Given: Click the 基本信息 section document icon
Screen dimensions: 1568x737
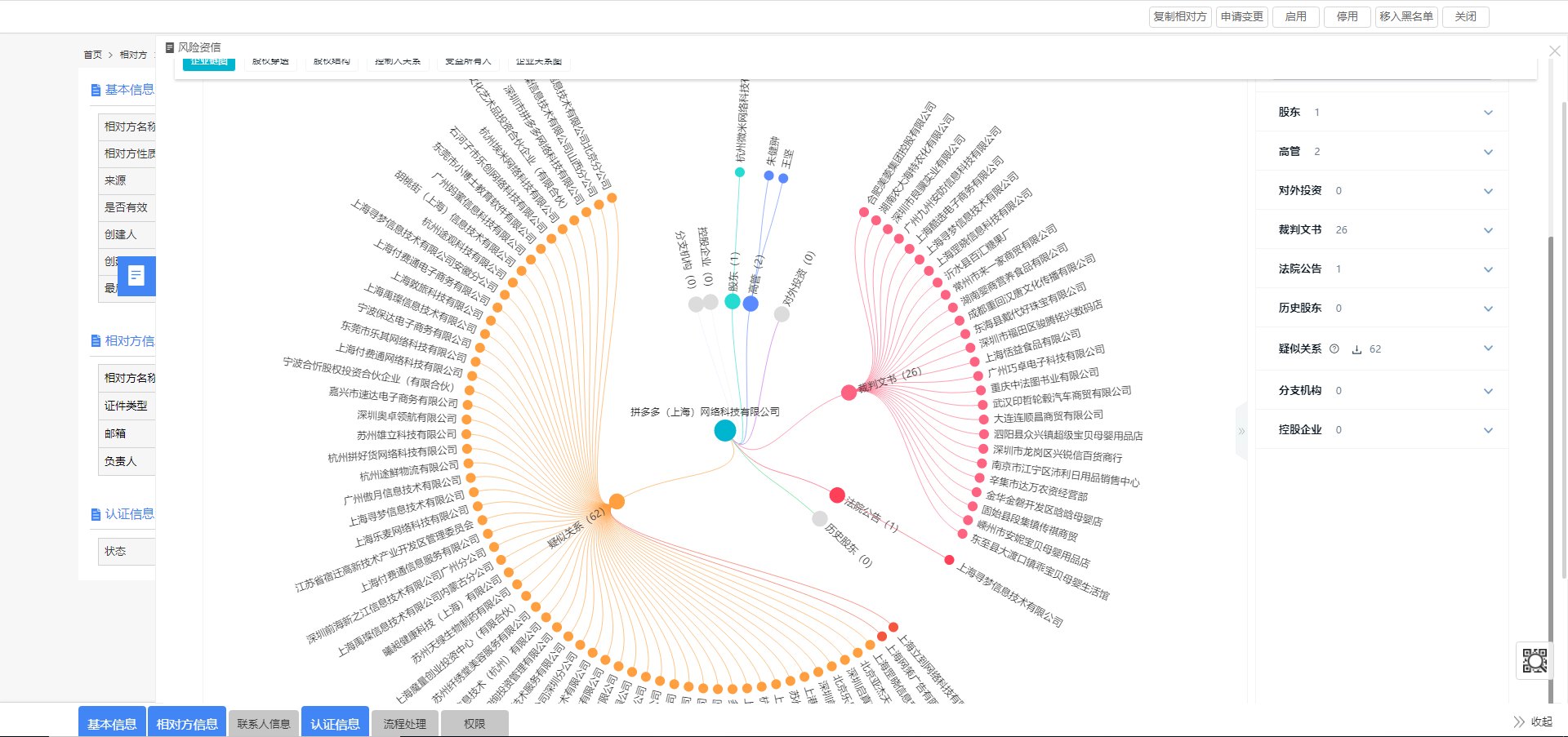Looking at the screenshot, I should click(96, 90).
